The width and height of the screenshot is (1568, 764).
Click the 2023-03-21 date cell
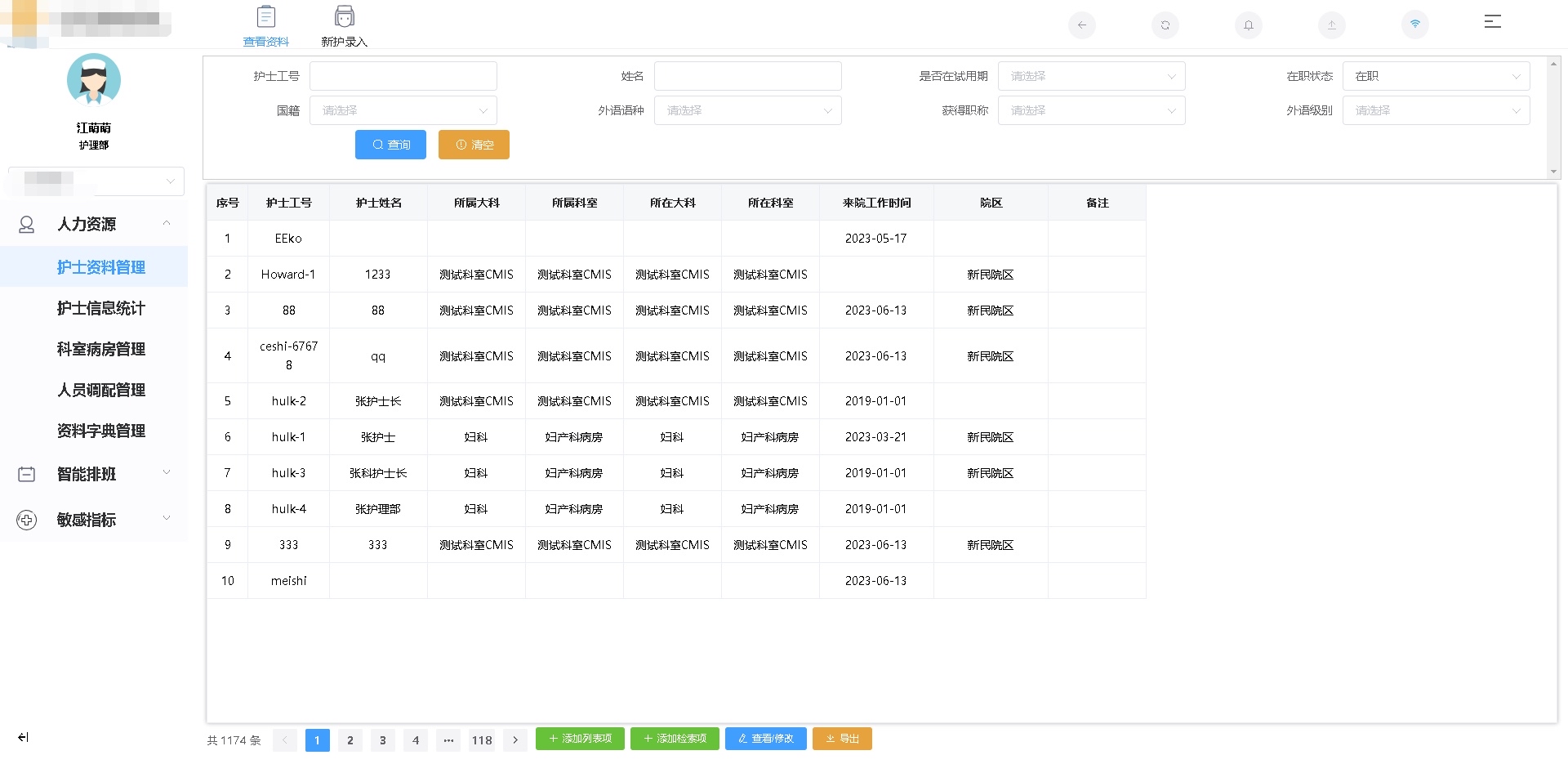tap(876, 437)
